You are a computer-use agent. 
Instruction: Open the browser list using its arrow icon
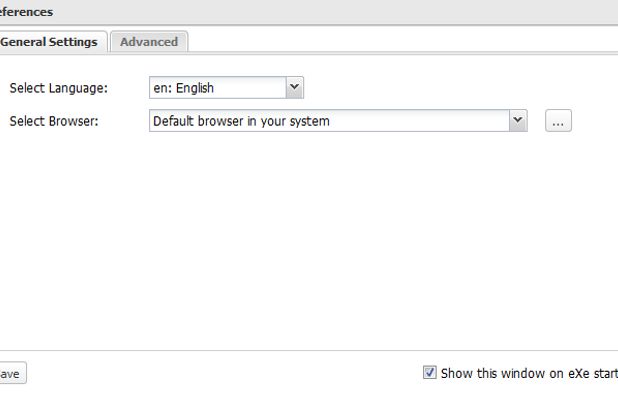pyautogui.click(x=518, y=121)
